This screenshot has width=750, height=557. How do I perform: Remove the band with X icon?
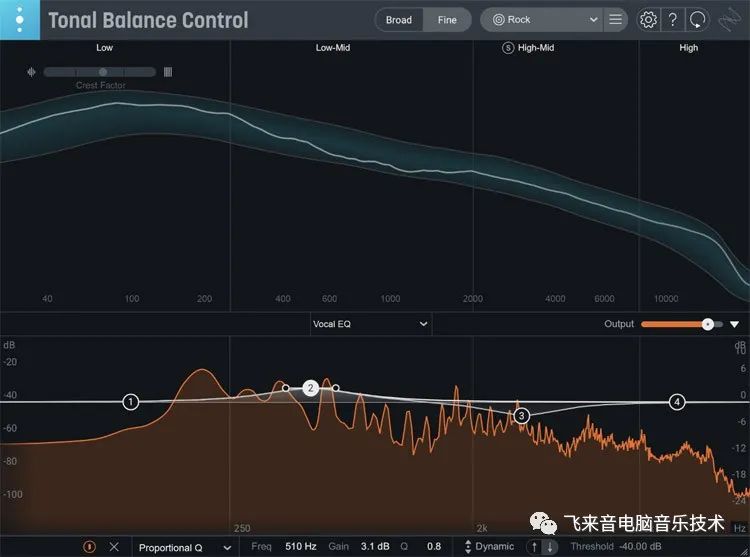[114, 546]
